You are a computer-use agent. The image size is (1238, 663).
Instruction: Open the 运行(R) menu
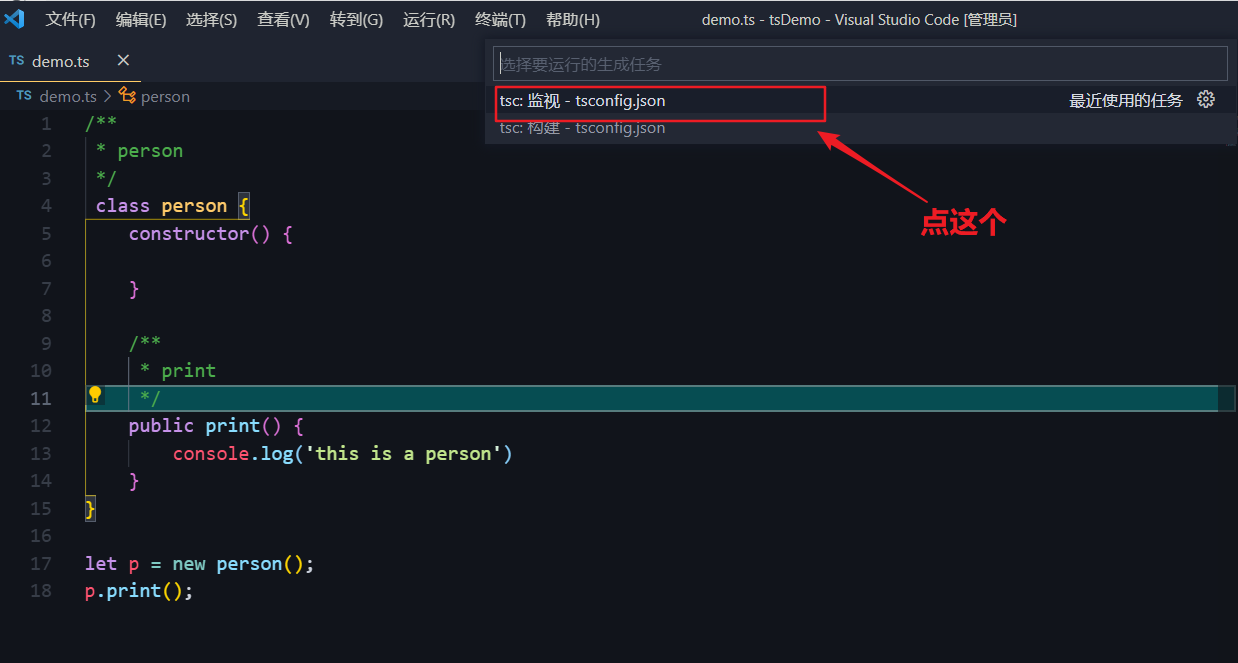[429, 20]
